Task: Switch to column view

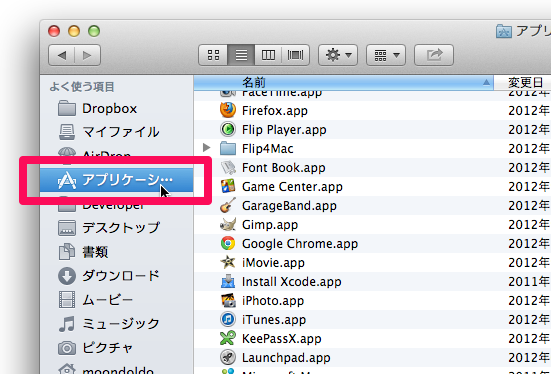Action: tap(268, 55)
